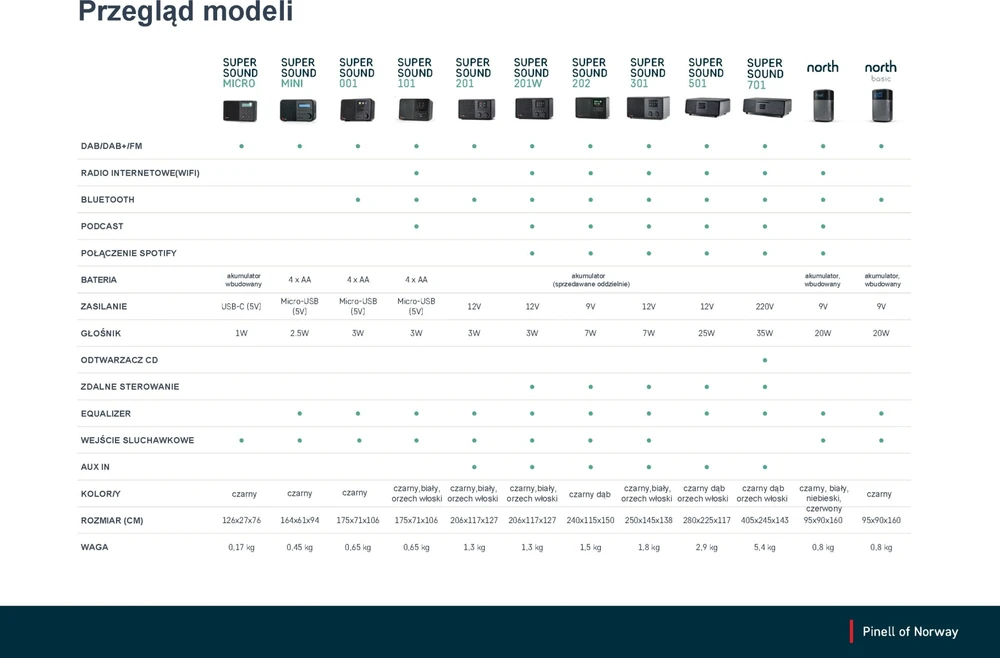1000x658 pixels.
Task: Click the Super Sound Mini radio image
Action: point(298,110)
